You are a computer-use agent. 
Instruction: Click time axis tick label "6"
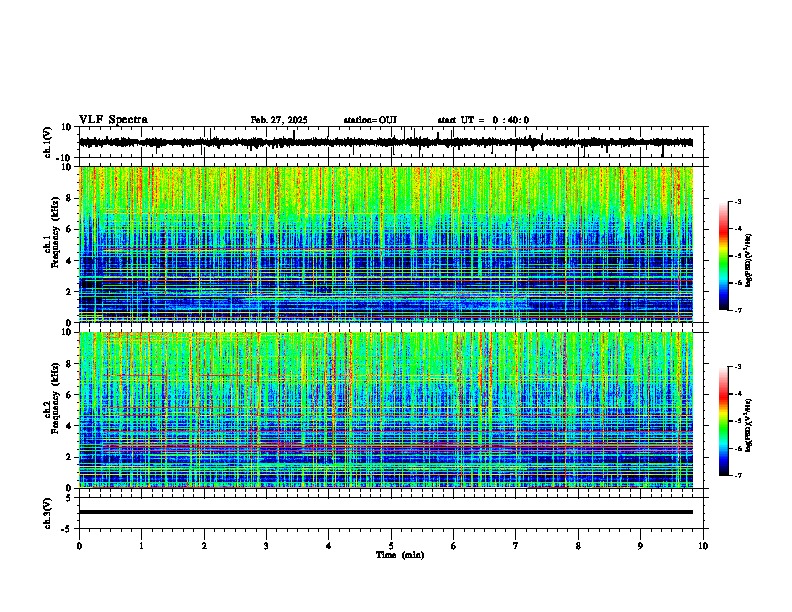[454, 546]
